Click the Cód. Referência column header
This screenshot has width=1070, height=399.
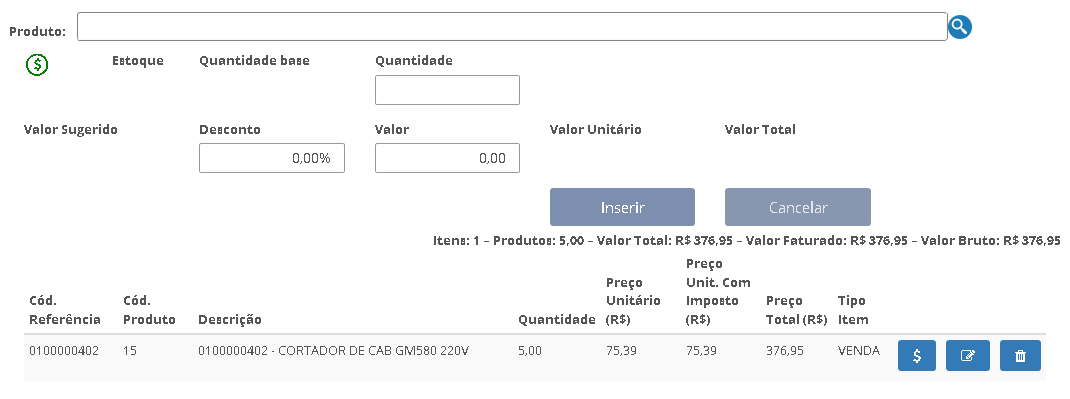65,310
